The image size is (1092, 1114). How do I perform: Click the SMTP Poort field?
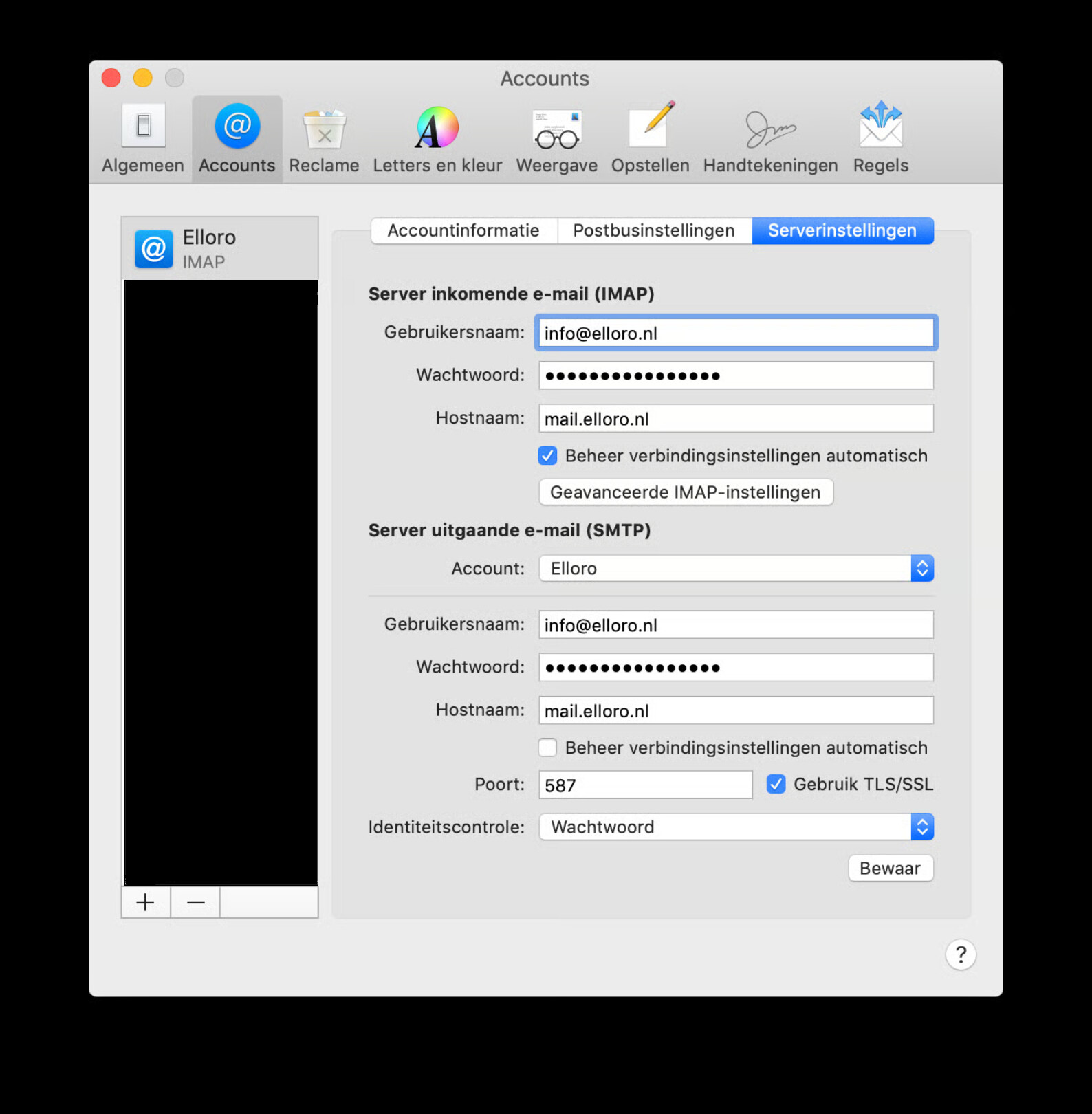[646, 785]
